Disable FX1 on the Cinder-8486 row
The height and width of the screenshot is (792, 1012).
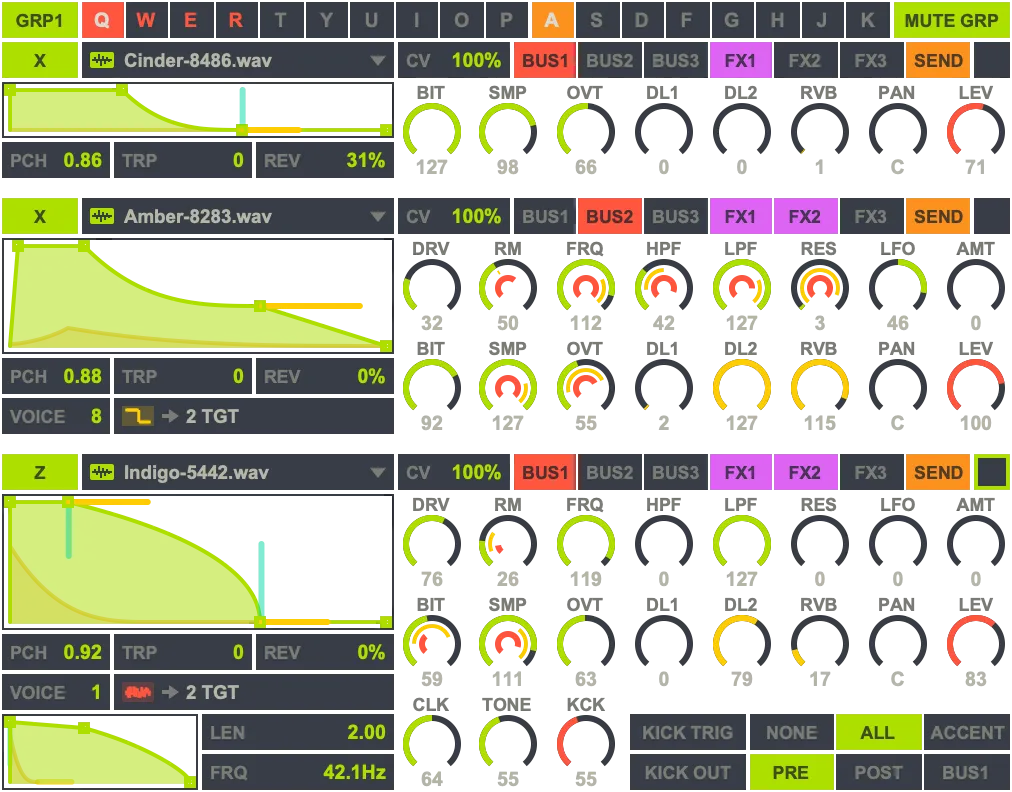740,60
